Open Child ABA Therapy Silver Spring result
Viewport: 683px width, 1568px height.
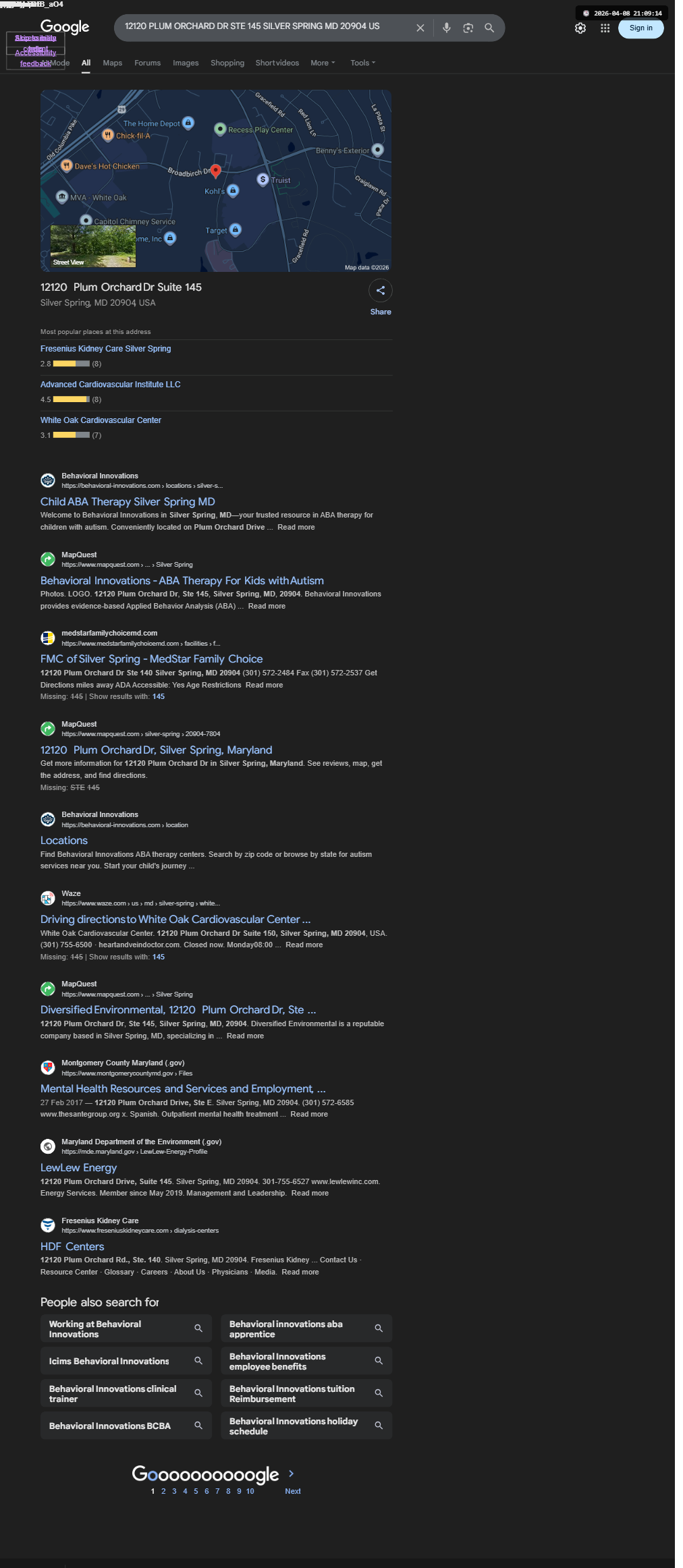point(128,501)
